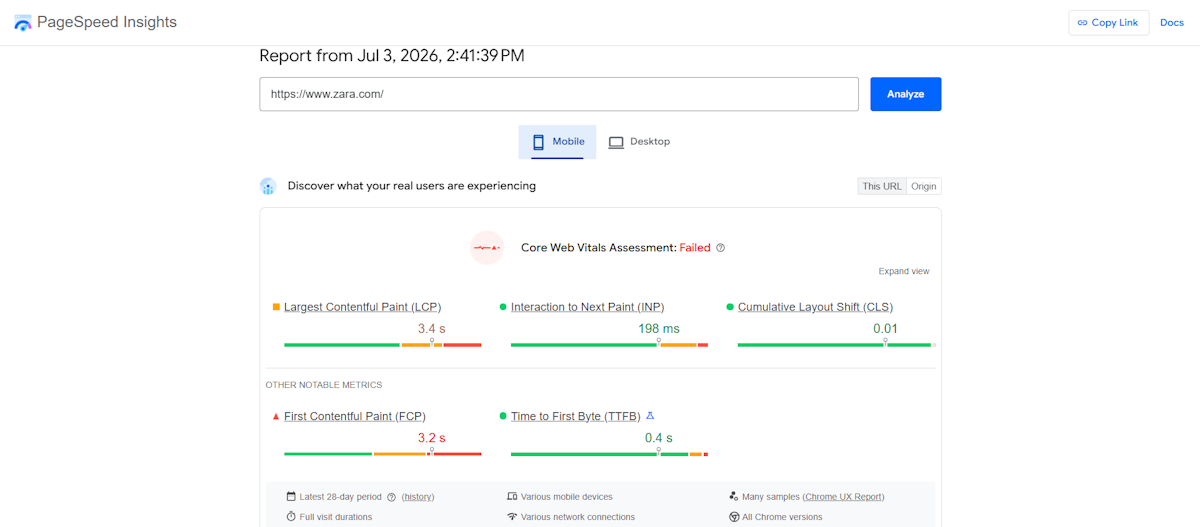Screen dimensions: 1200x527
Task: Click the help icon after Latest 28-day period
Action: click(392, 497)
